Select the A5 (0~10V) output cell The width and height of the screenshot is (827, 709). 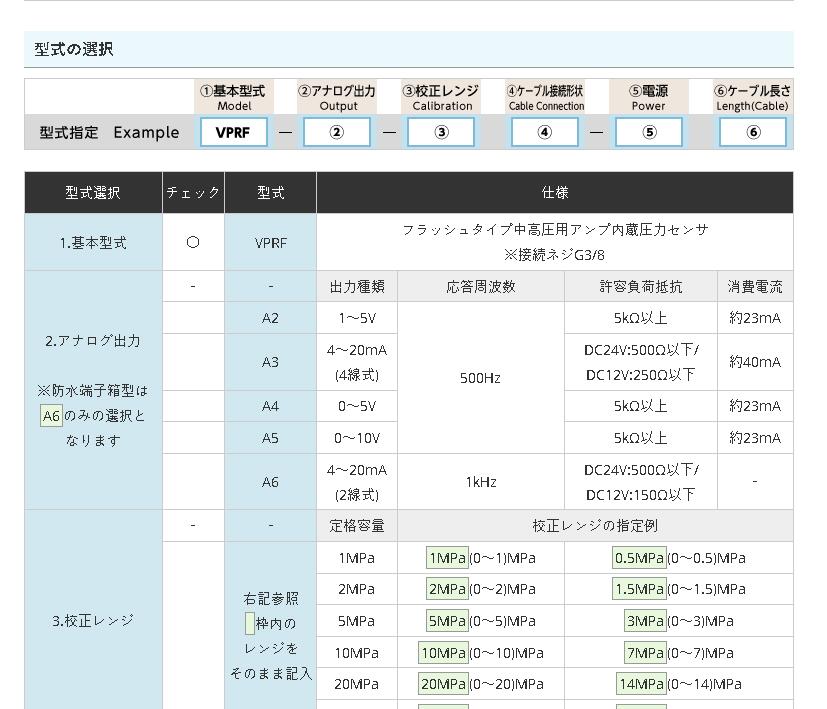point(271,437)
